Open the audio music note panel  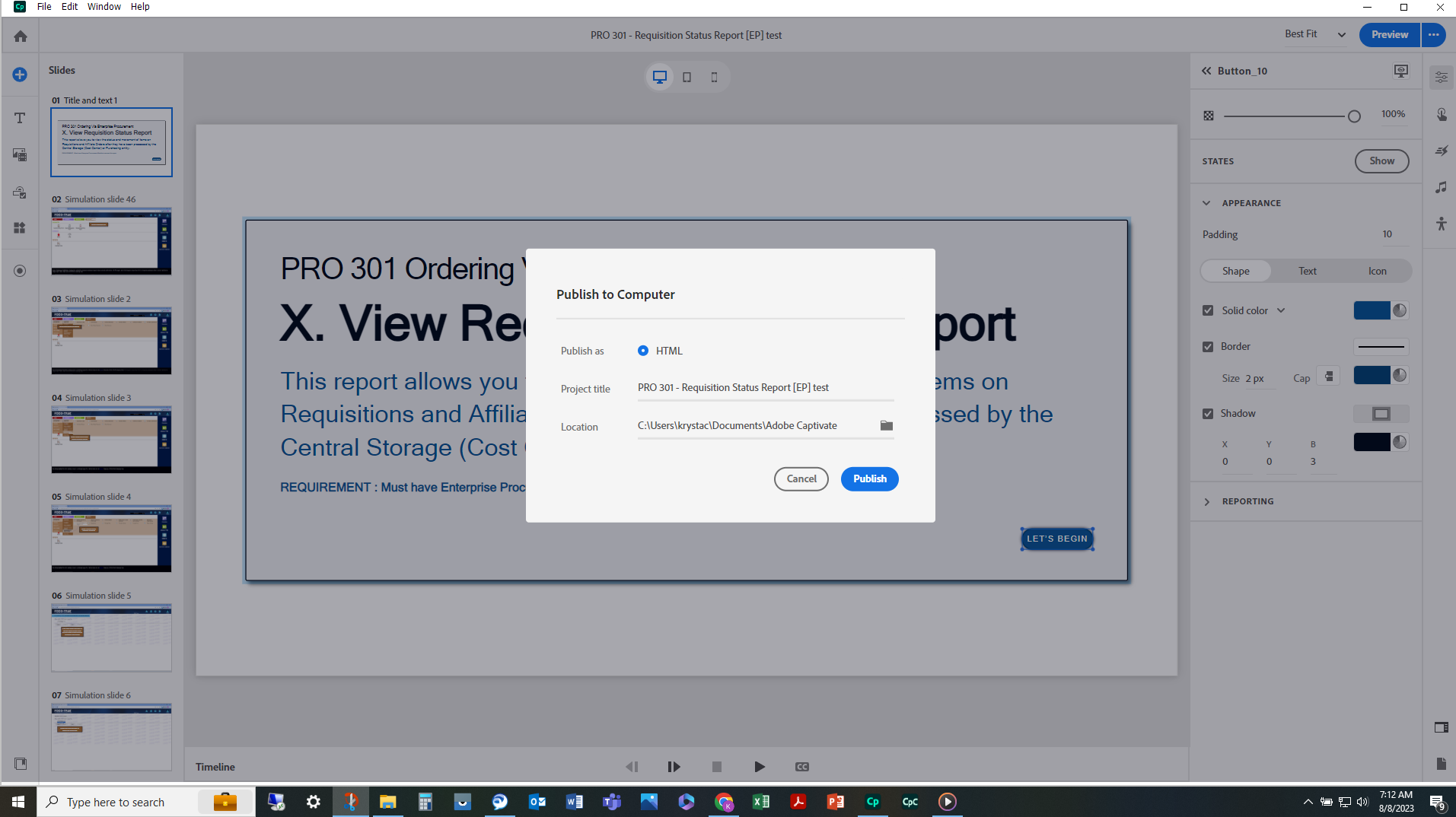pyautogui.click(x=1441, y=187)
